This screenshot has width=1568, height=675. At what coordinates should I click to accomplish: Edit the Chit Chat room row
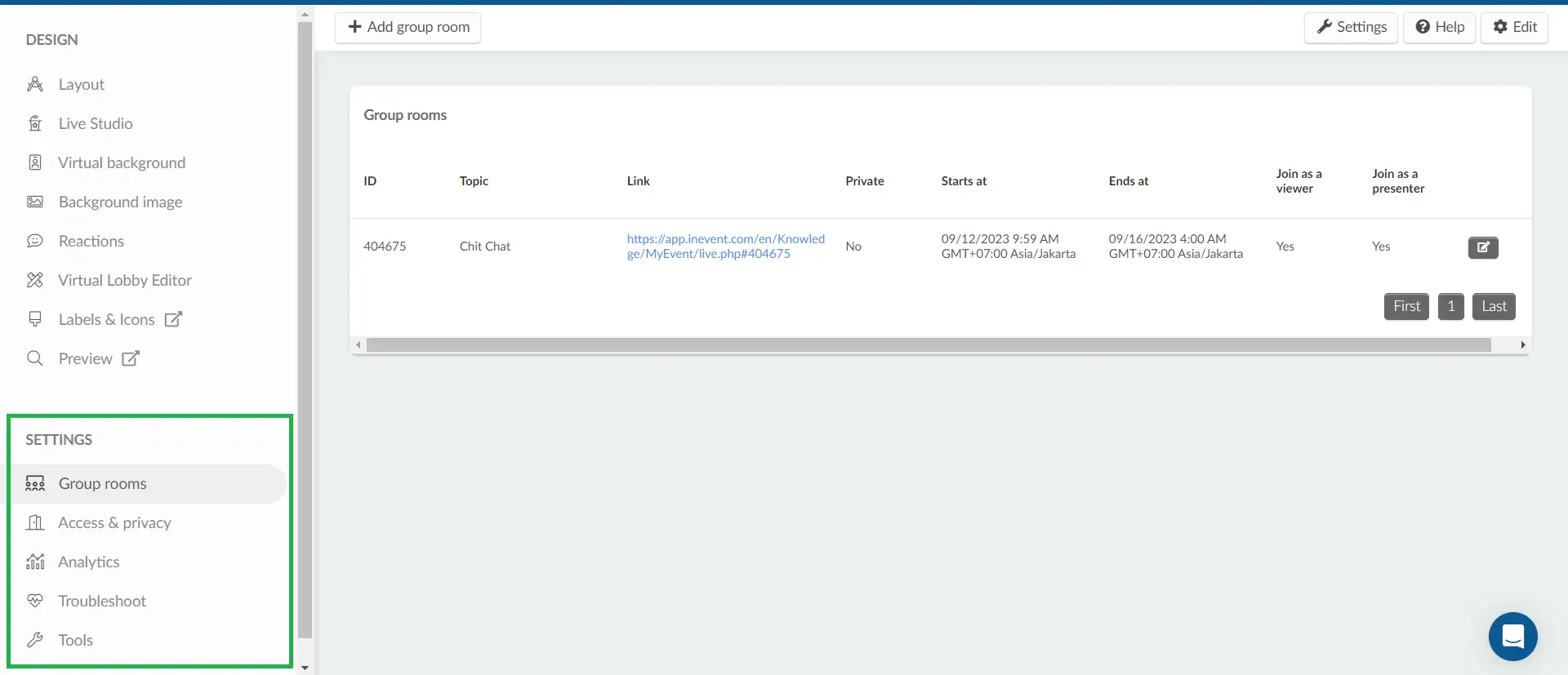(x=1483, y=247)
